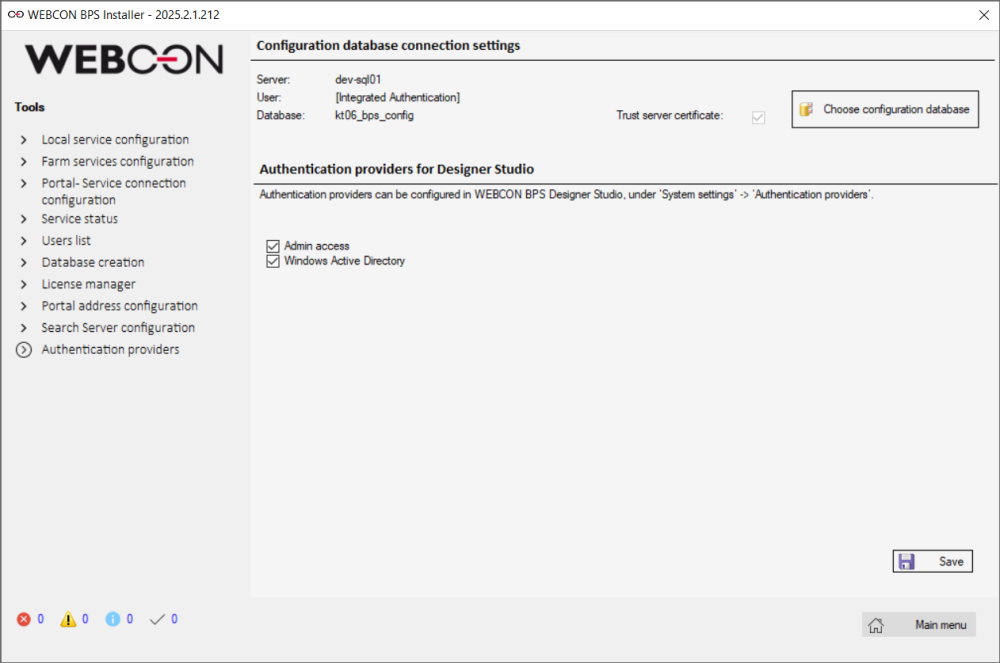Click the blue info count icon

(113, 619)
